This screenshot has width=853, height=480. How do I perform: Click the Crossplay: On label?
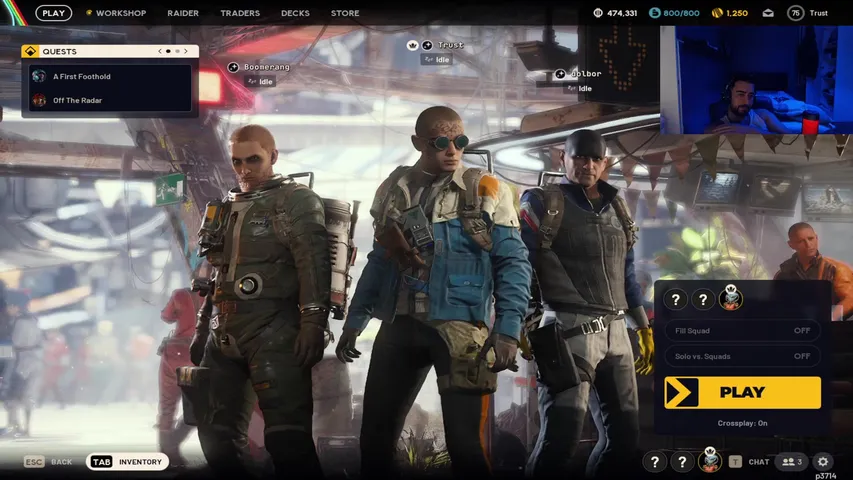coord(742,423)
